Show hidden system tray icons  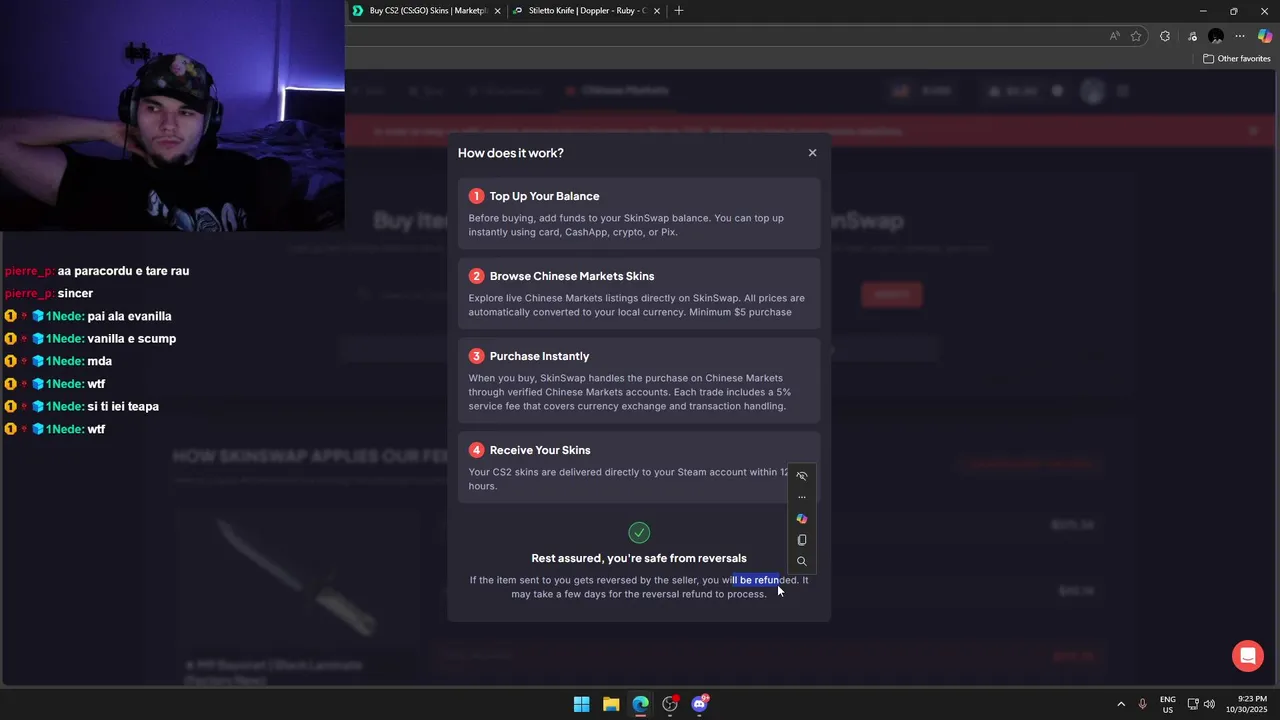(1121, 704)
